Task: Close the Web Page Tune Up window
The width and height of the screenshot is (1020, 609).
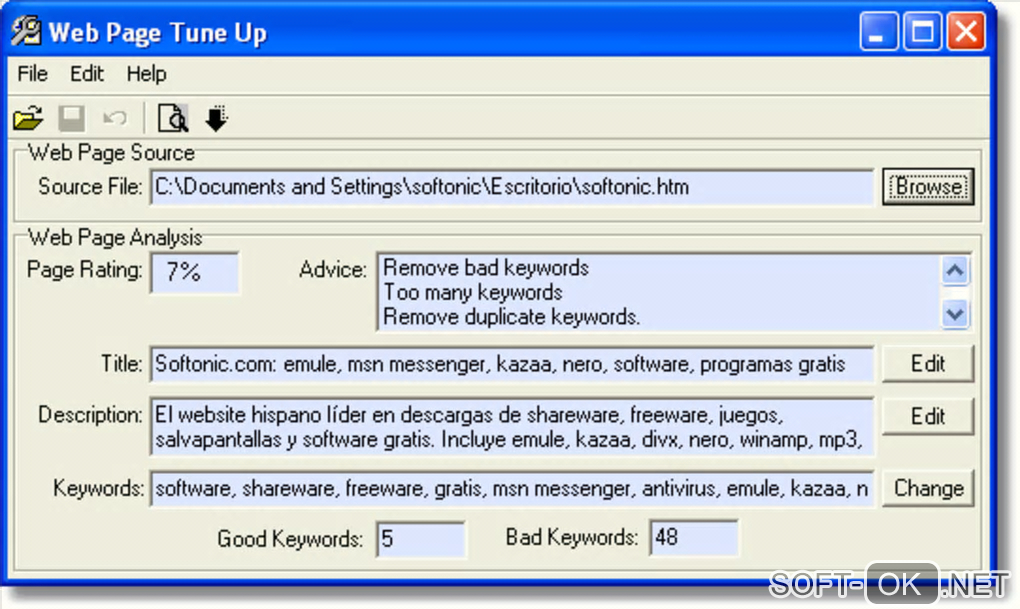Action: [966, 31]
